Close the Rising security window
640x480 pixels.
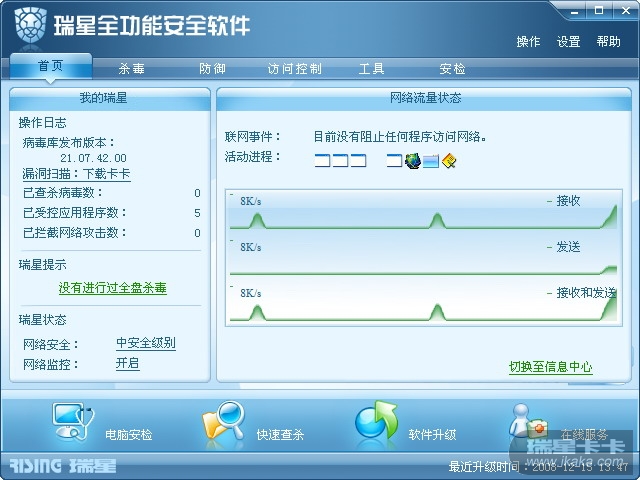tap(626, 11)
